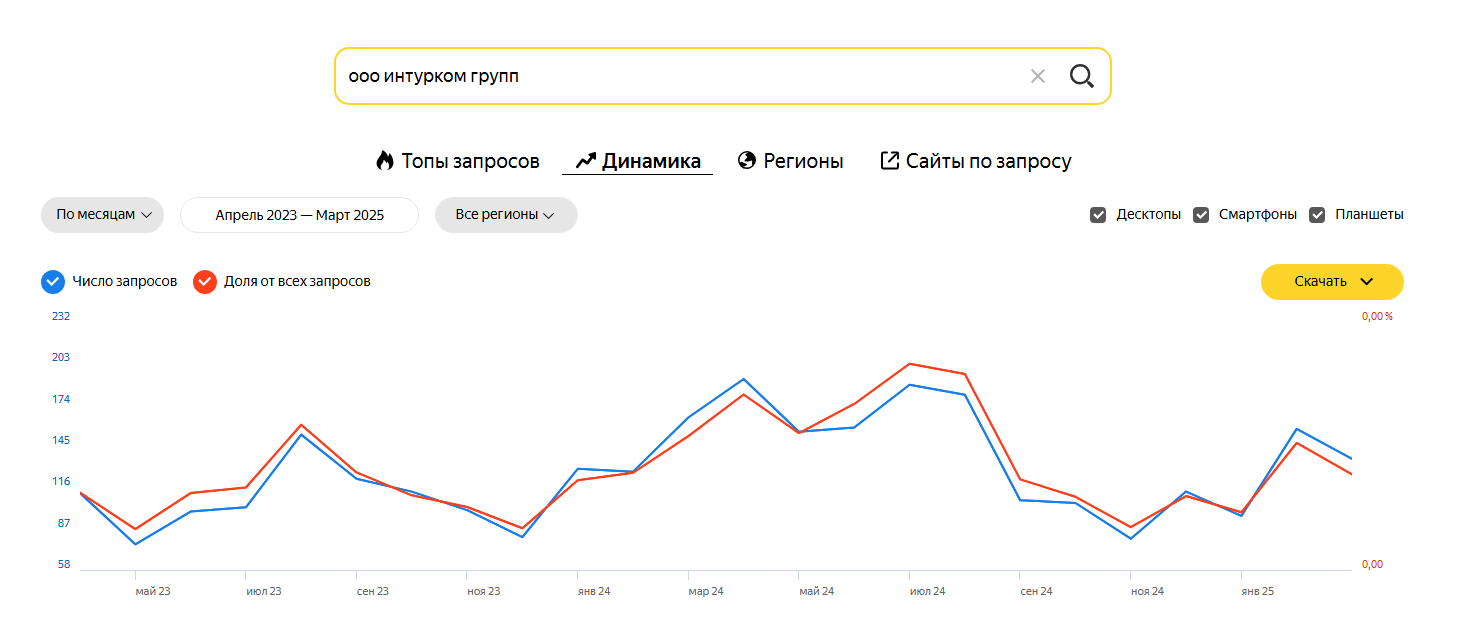Uncheck the Десктопы checkbox

pos(1098,215)
